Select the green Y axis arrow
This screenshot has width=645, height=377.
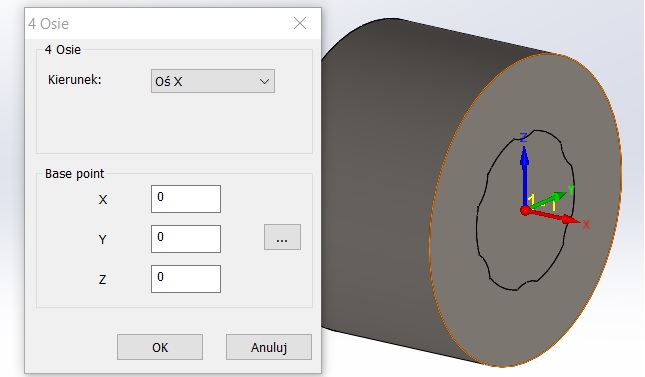coord(548,200)
